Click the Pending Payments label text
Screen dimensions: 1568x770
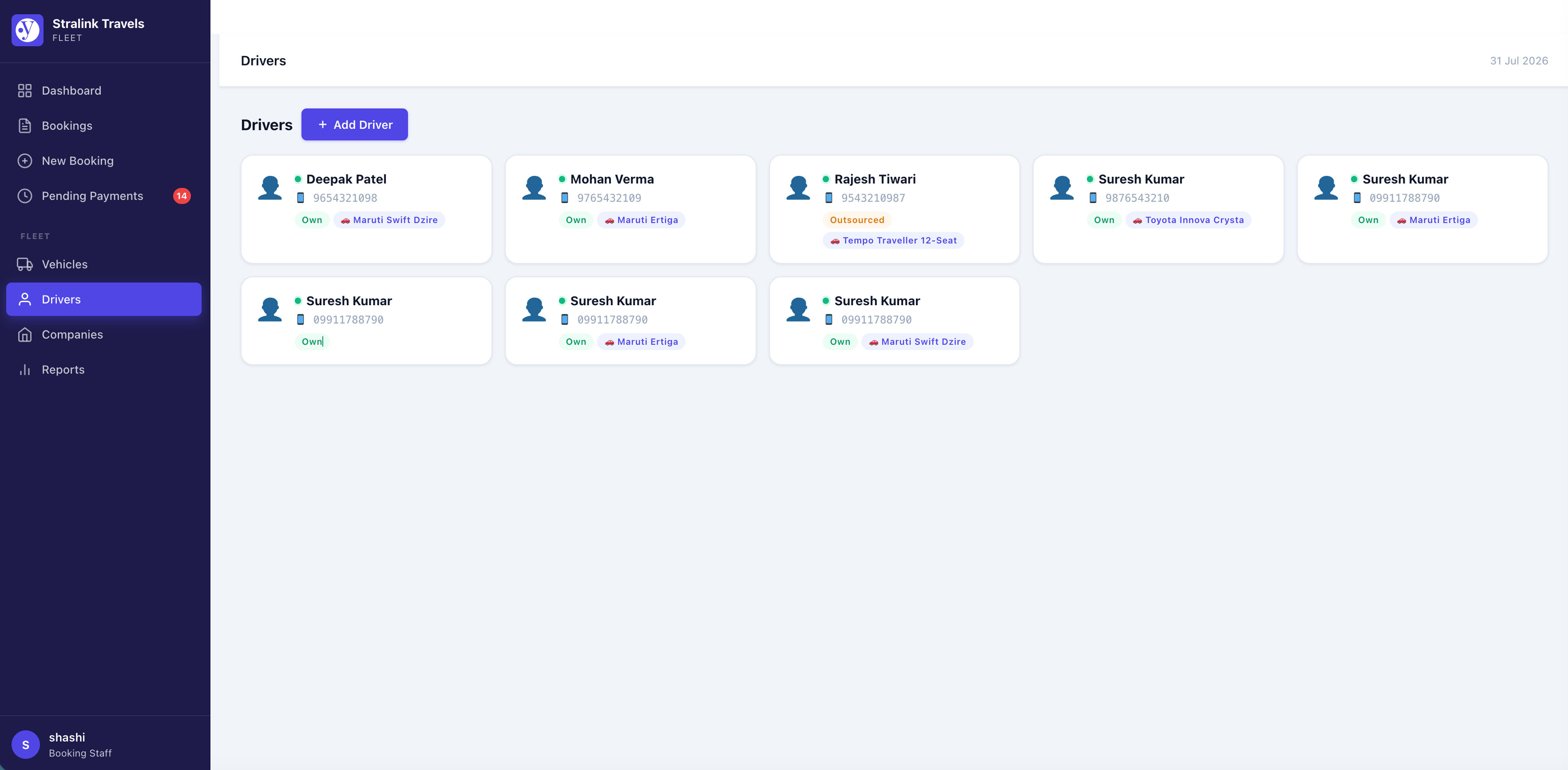point(92,196)
